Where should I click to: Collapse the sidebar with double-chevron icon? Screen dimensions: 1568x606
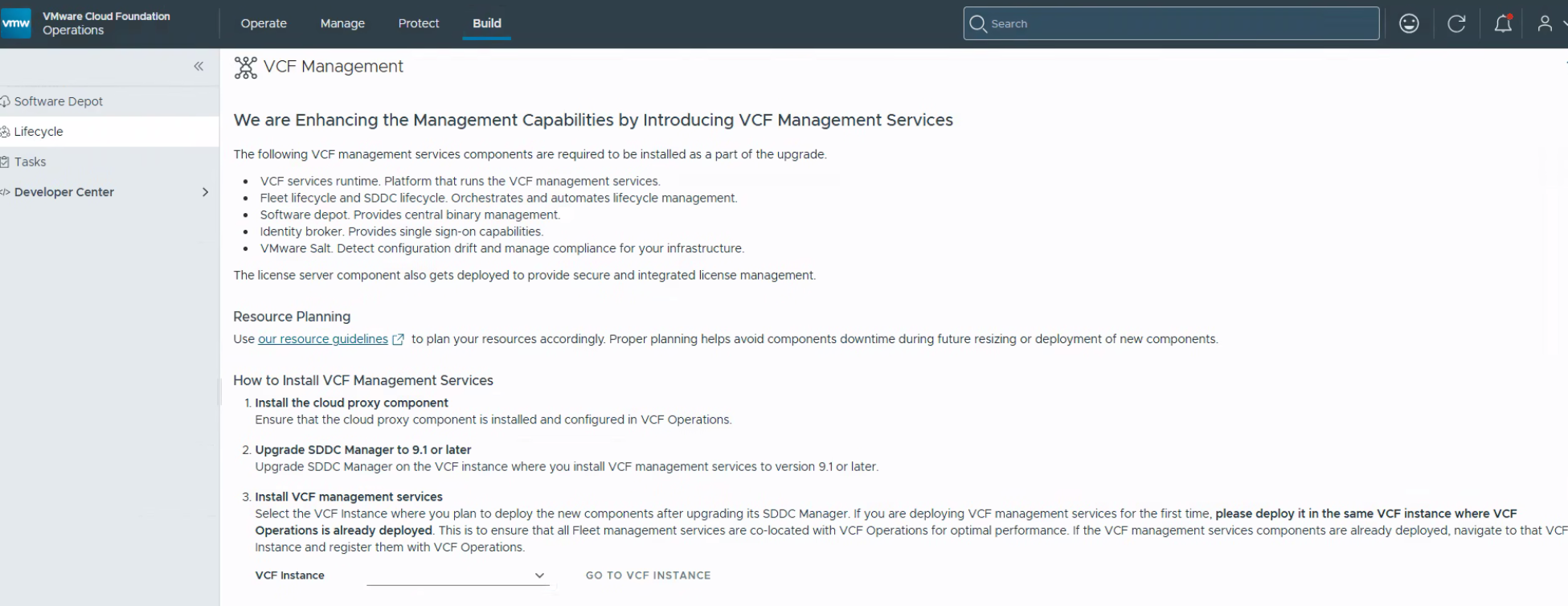point(199,66)
